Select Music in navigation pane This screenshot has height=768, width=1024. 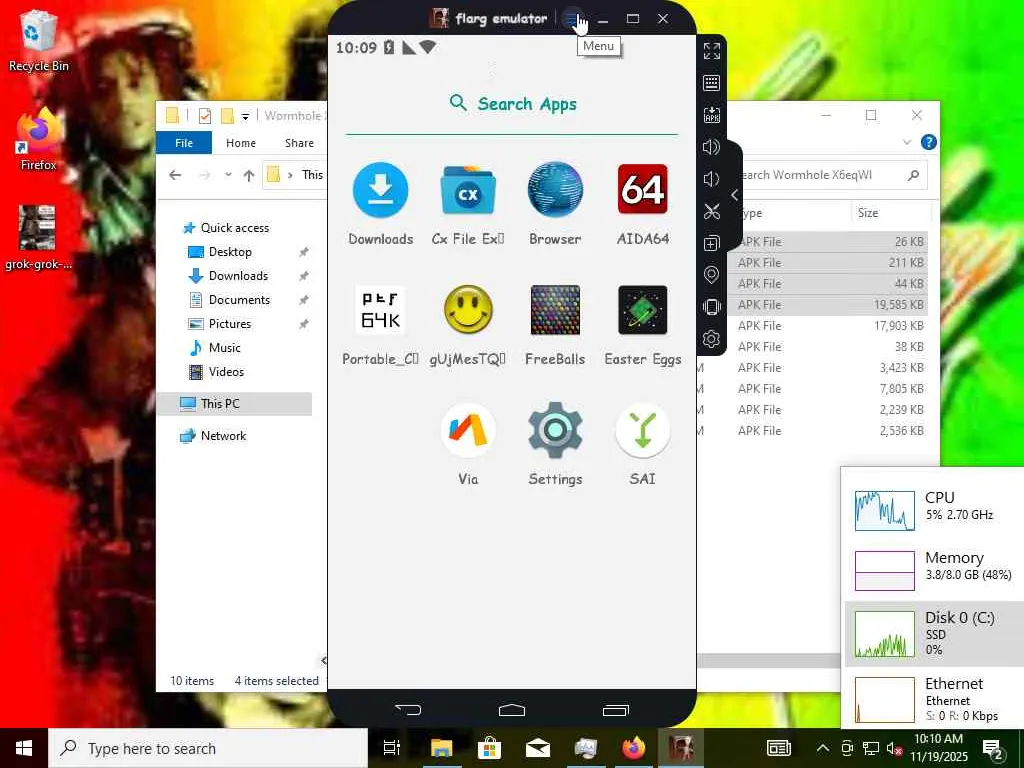pos(224,348)
